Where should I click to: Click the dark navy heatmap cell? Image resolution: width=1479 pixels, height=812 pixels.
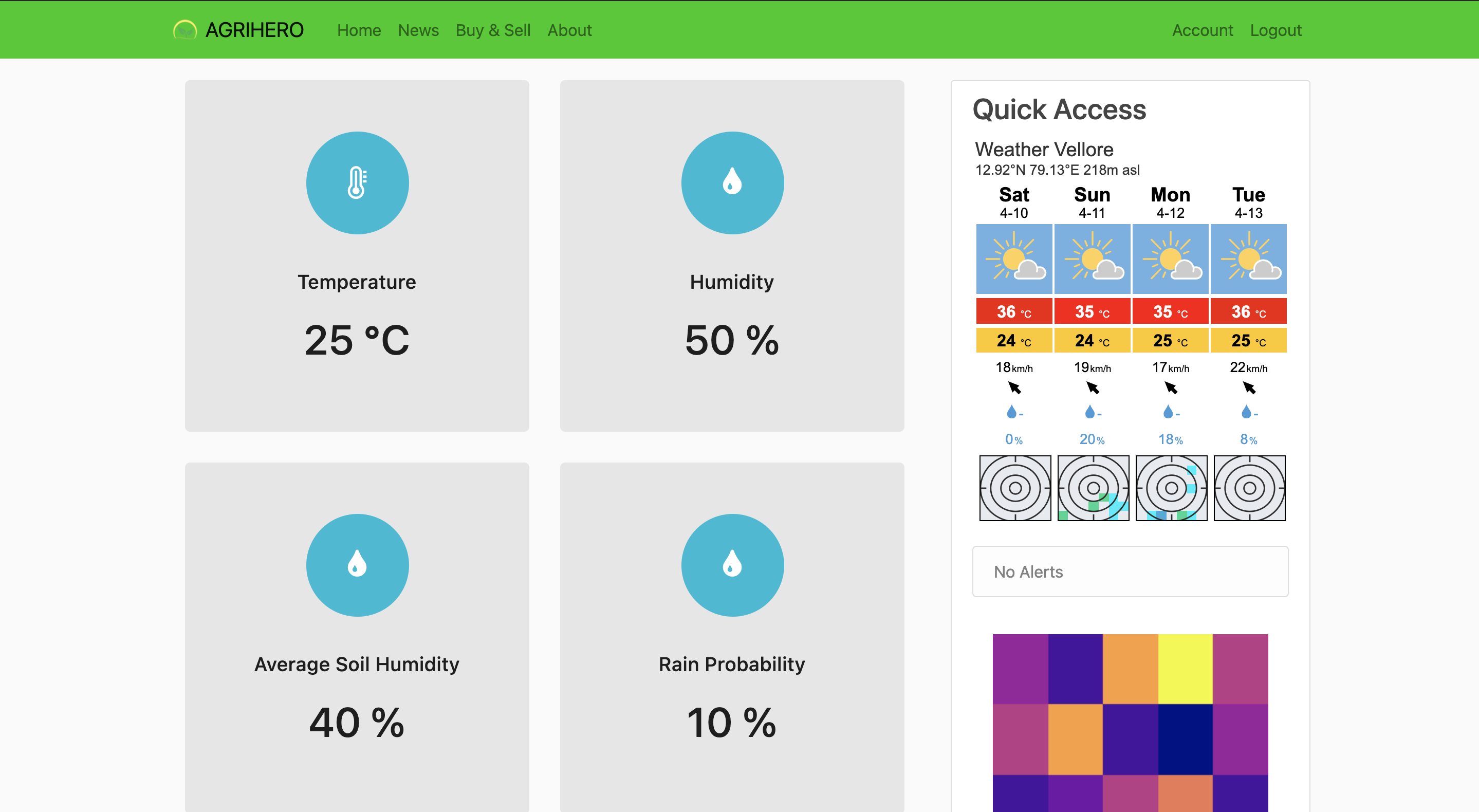click(x=1185, y=739)
